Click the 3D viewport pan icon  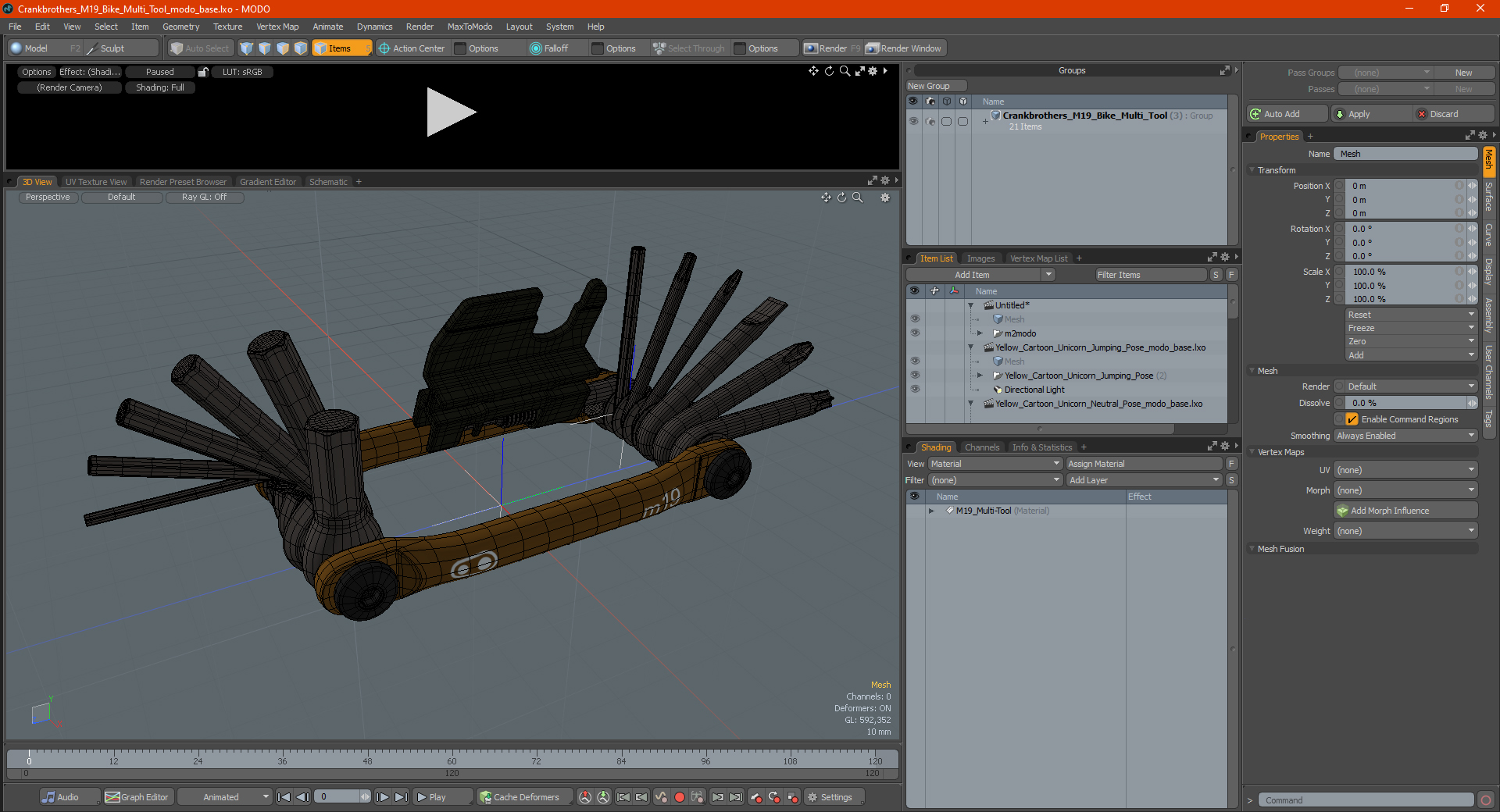[826, 198]
